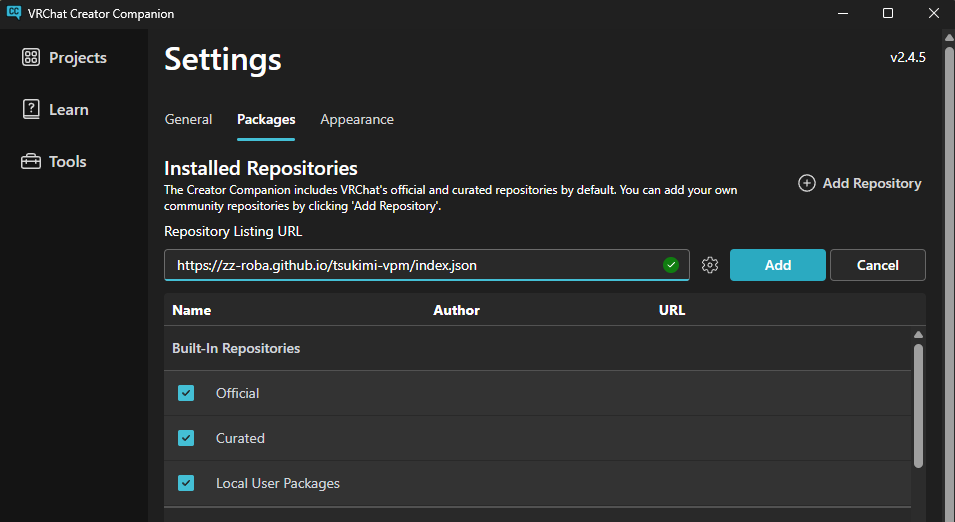Click Add Repository plus button
This screenshot has width=955, height=522.
tap(859, 183)
